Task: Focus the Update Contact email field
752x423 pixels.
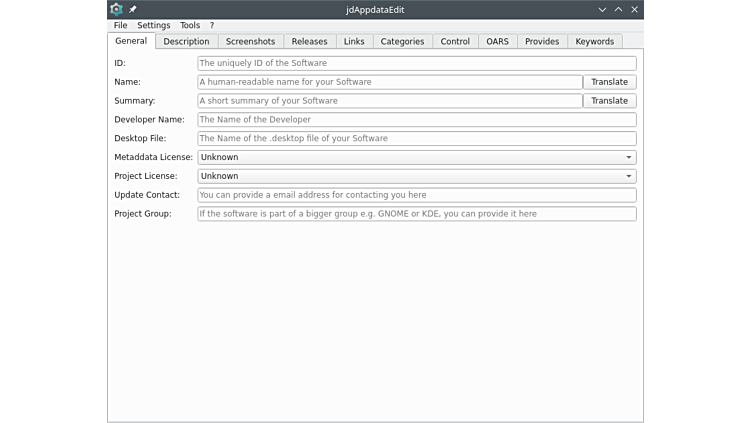Action: 417,195
